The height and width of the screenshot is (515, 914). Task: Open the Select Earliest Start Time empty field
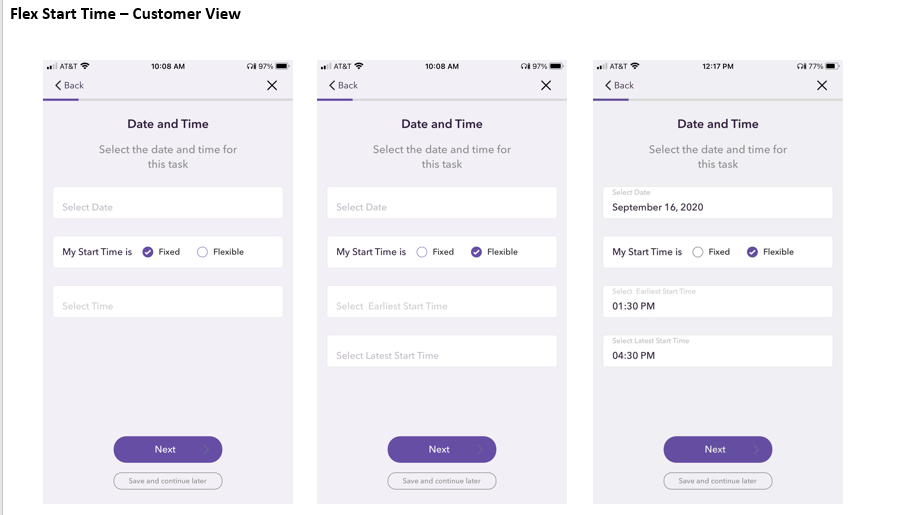[x=442, y=301]
